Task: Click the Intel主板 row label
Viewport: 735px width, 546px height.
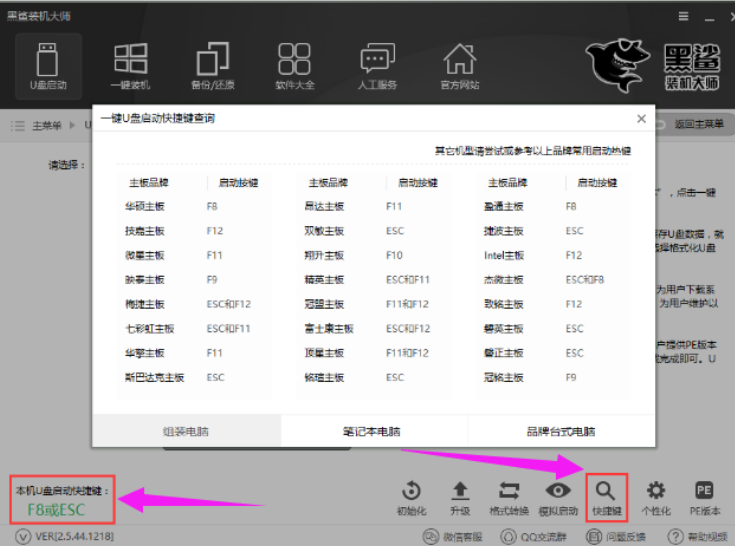Action: [504, 255]
